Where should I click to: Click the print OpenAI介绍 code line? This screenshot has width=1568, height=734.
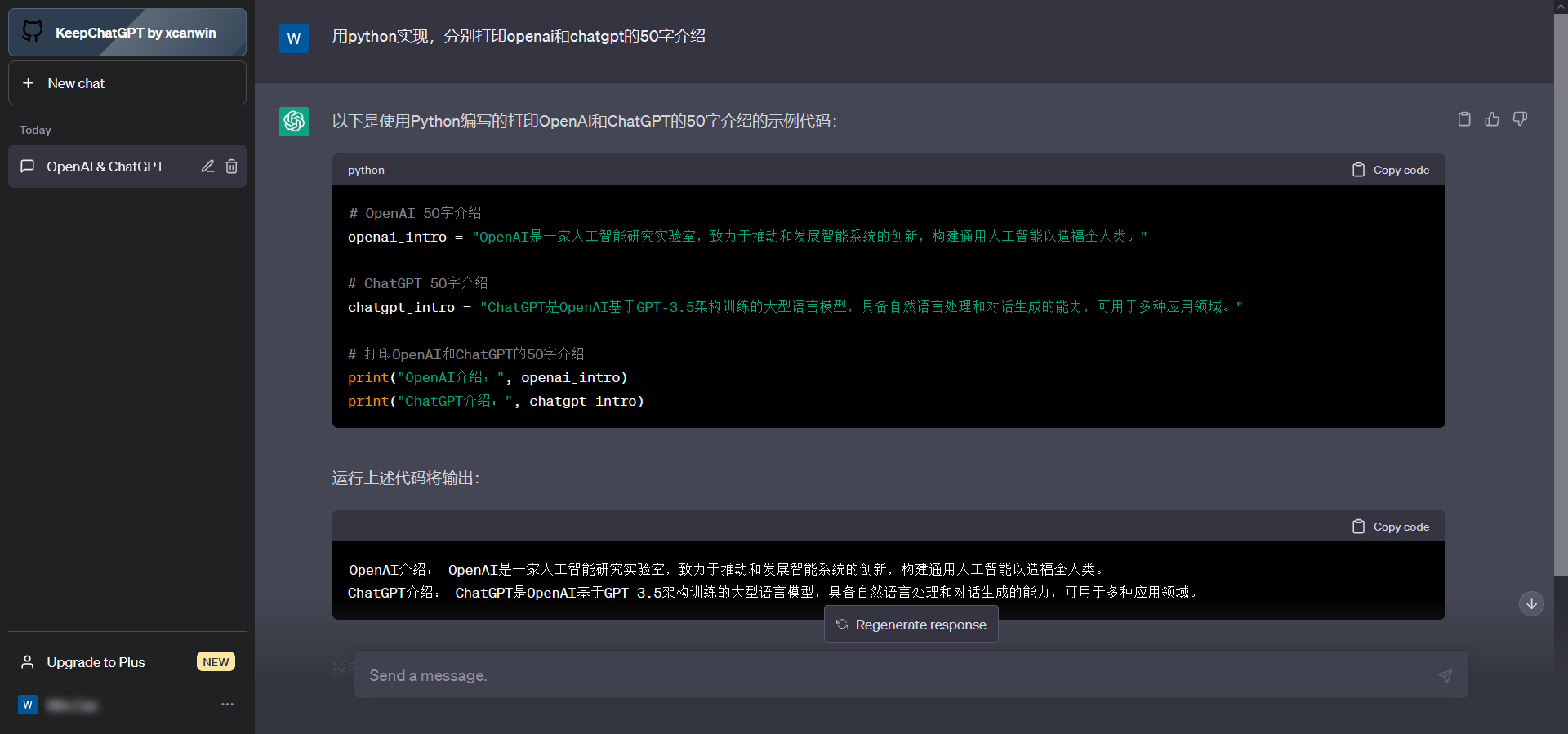click(x=488, y=377)
